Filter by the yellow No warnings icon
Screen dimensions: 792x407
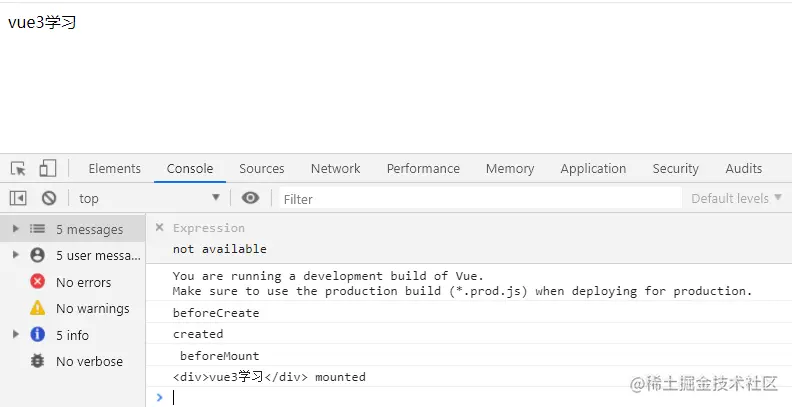[x=38, y=308]
